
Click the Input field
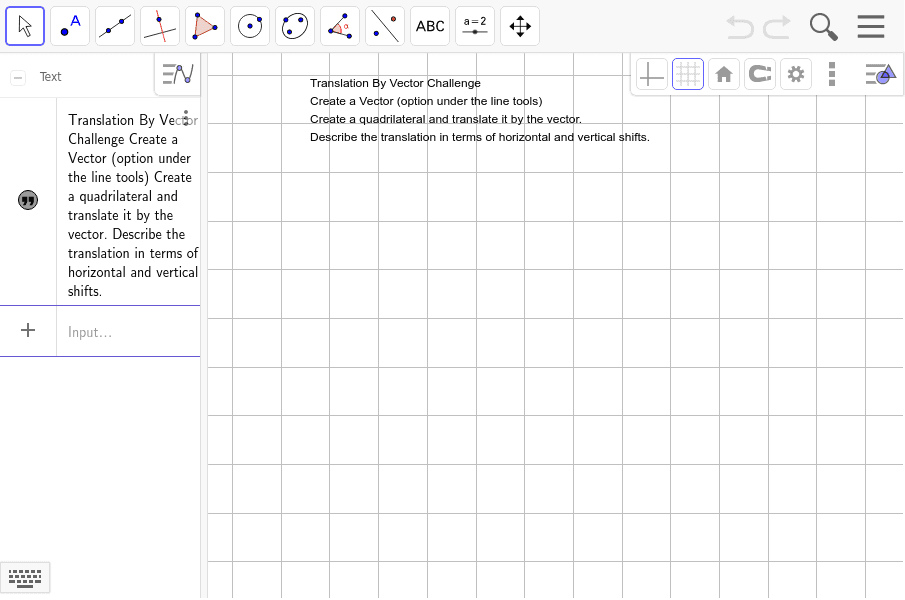128,332
